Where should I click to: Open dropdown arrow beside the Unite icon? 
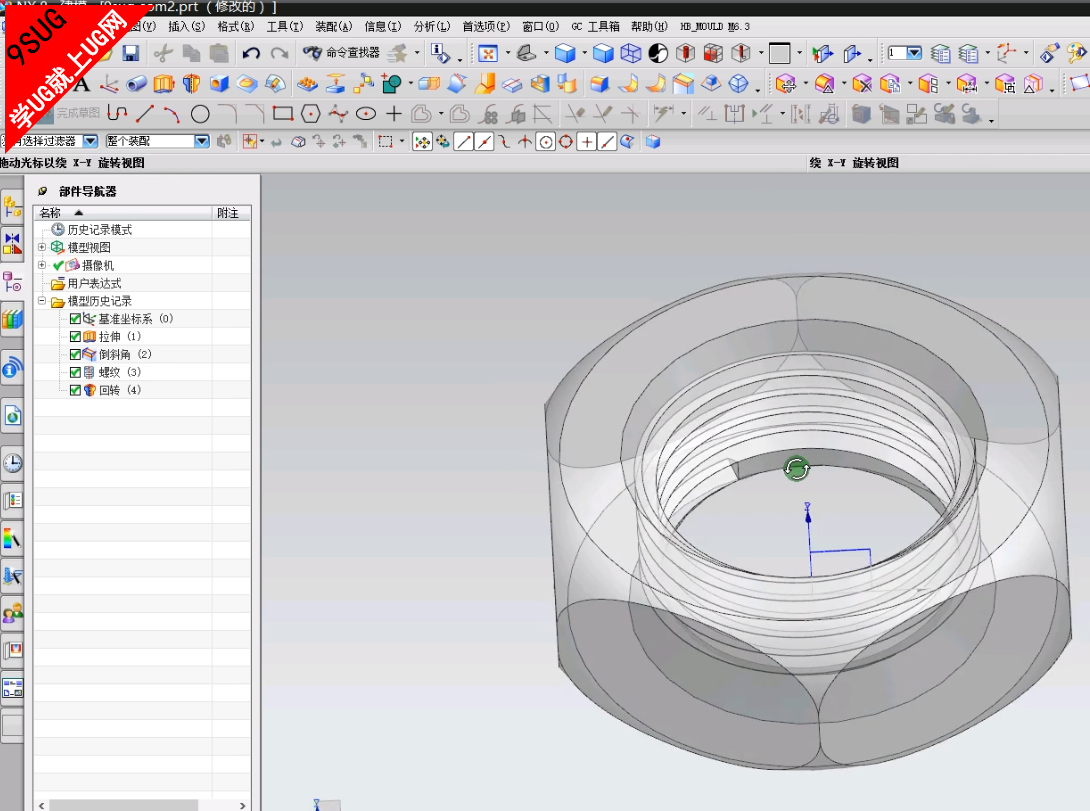(410, 84)
